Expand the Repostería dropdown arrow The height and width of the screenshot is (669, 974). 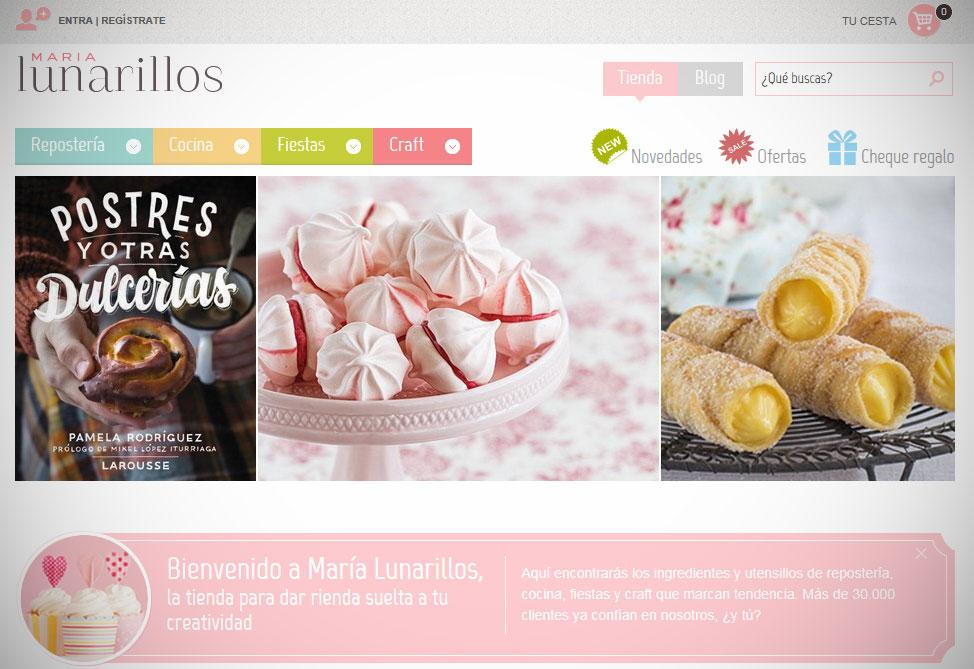(x=134, y=147)
